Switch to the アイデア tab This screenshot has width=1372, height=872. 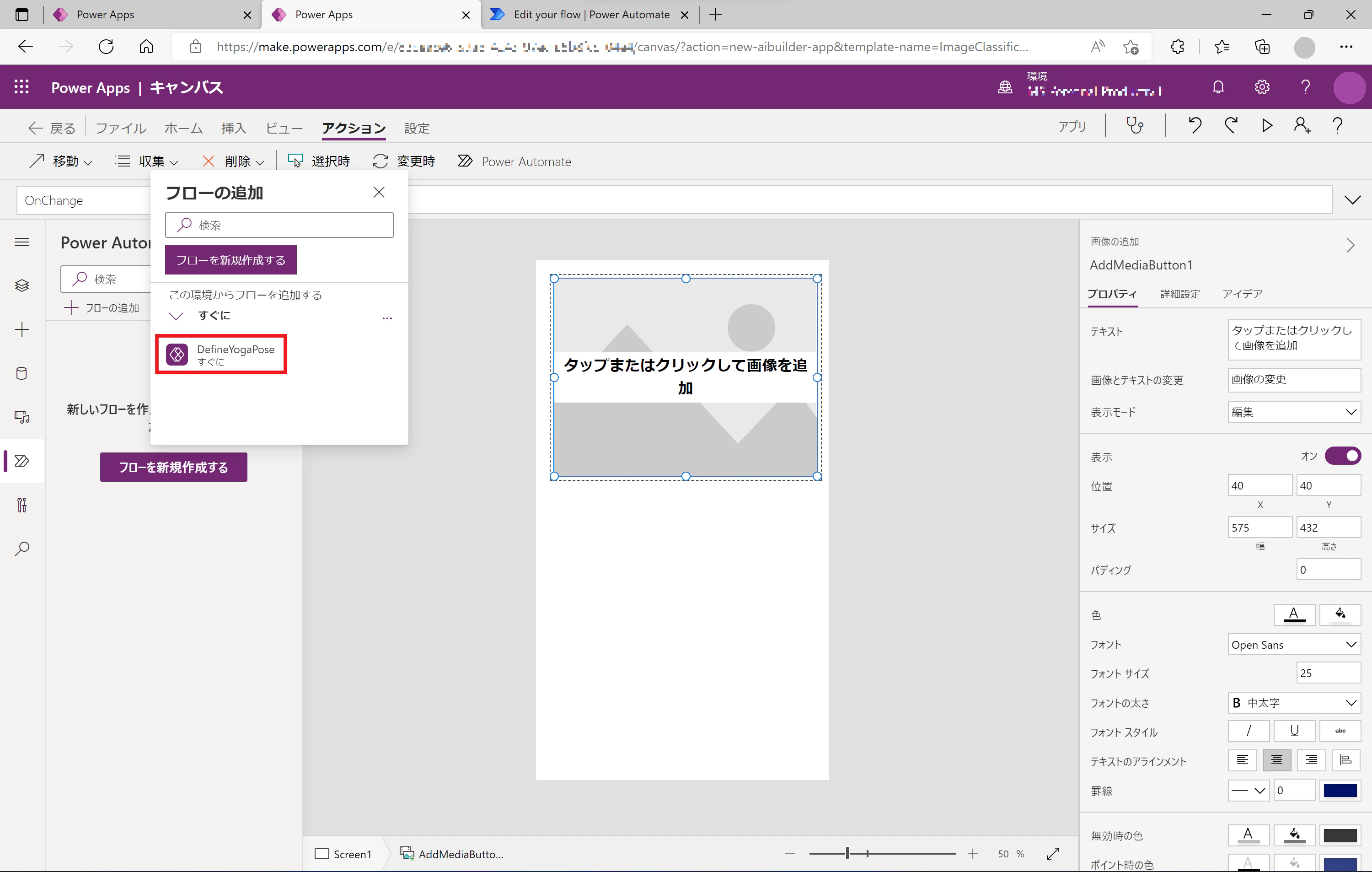[1242, 294]
